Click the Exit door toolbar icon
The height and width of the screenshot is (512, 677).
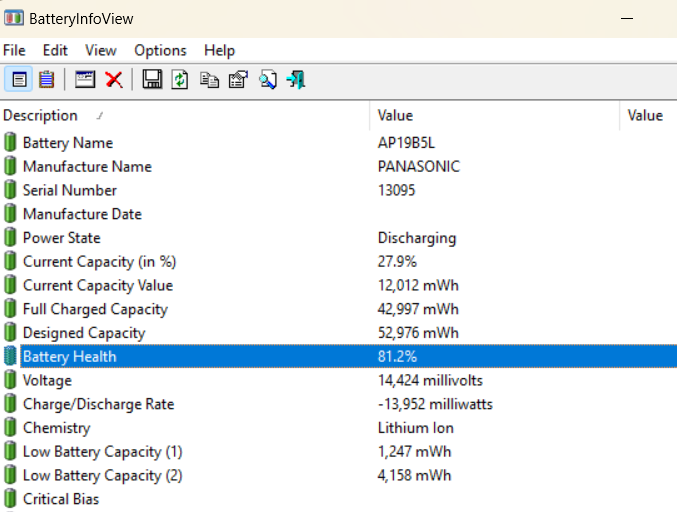click(296, 80)
